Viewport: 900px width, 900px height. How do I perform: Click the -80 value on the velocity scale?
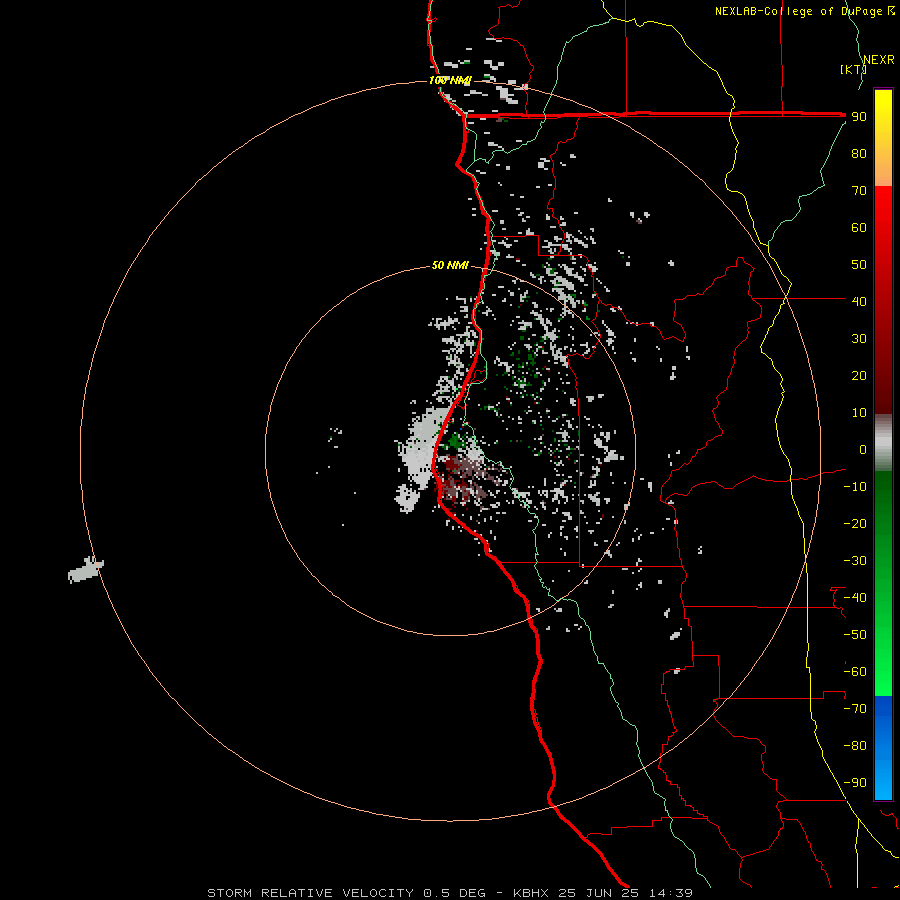click(x=855, y=746)
